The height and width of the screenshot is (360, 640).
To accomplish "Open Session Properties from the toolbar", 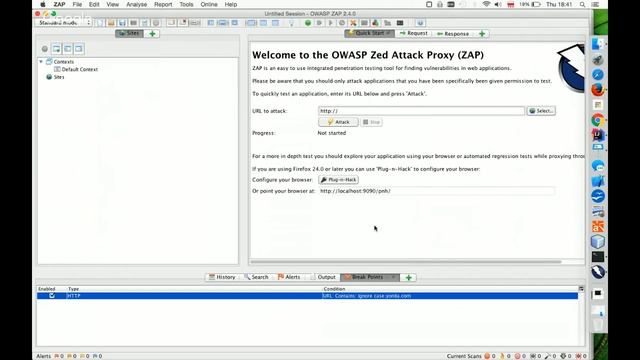I will tap(144, 23).
